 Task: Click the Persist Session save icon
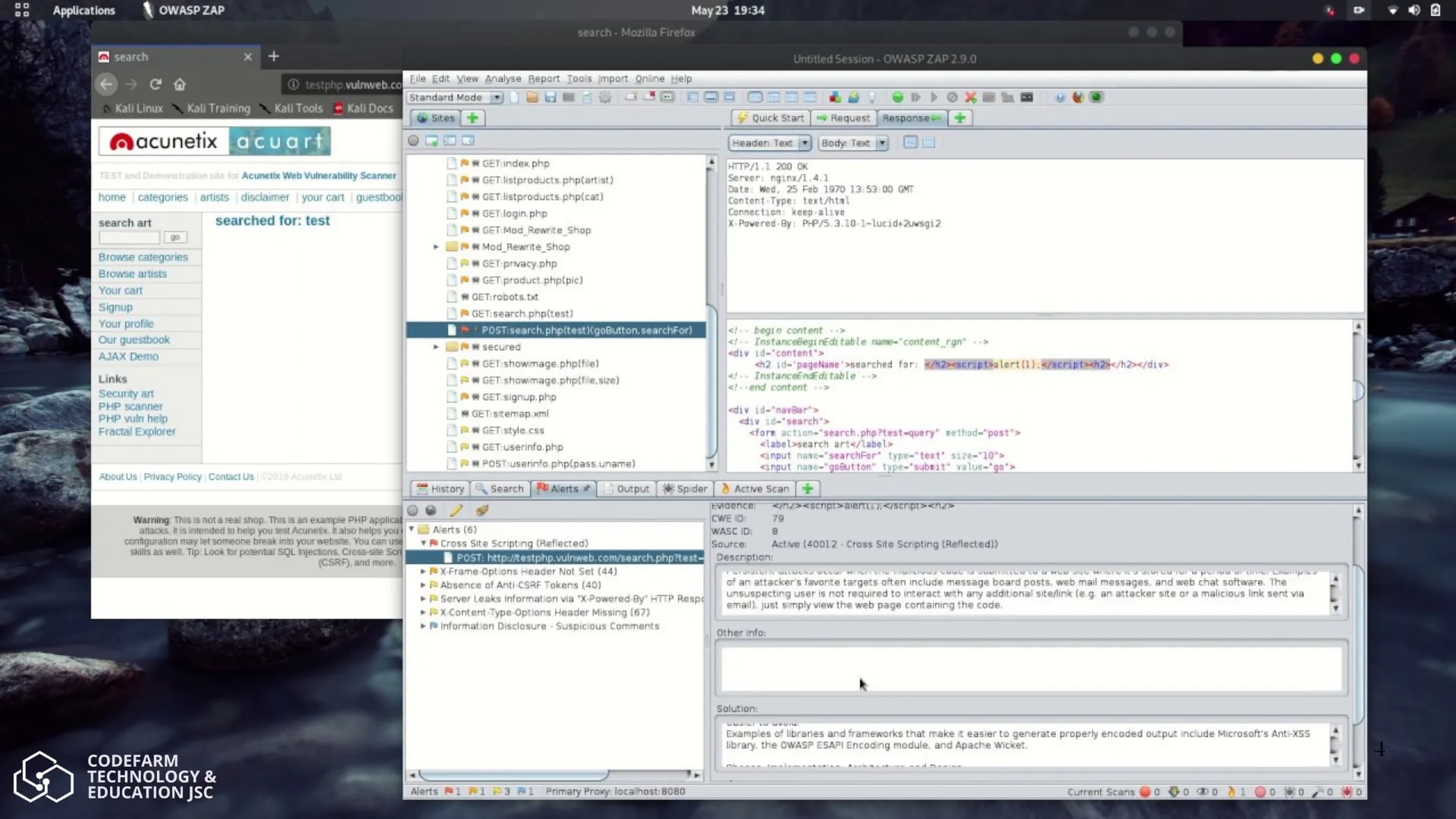tap(551, 97)
